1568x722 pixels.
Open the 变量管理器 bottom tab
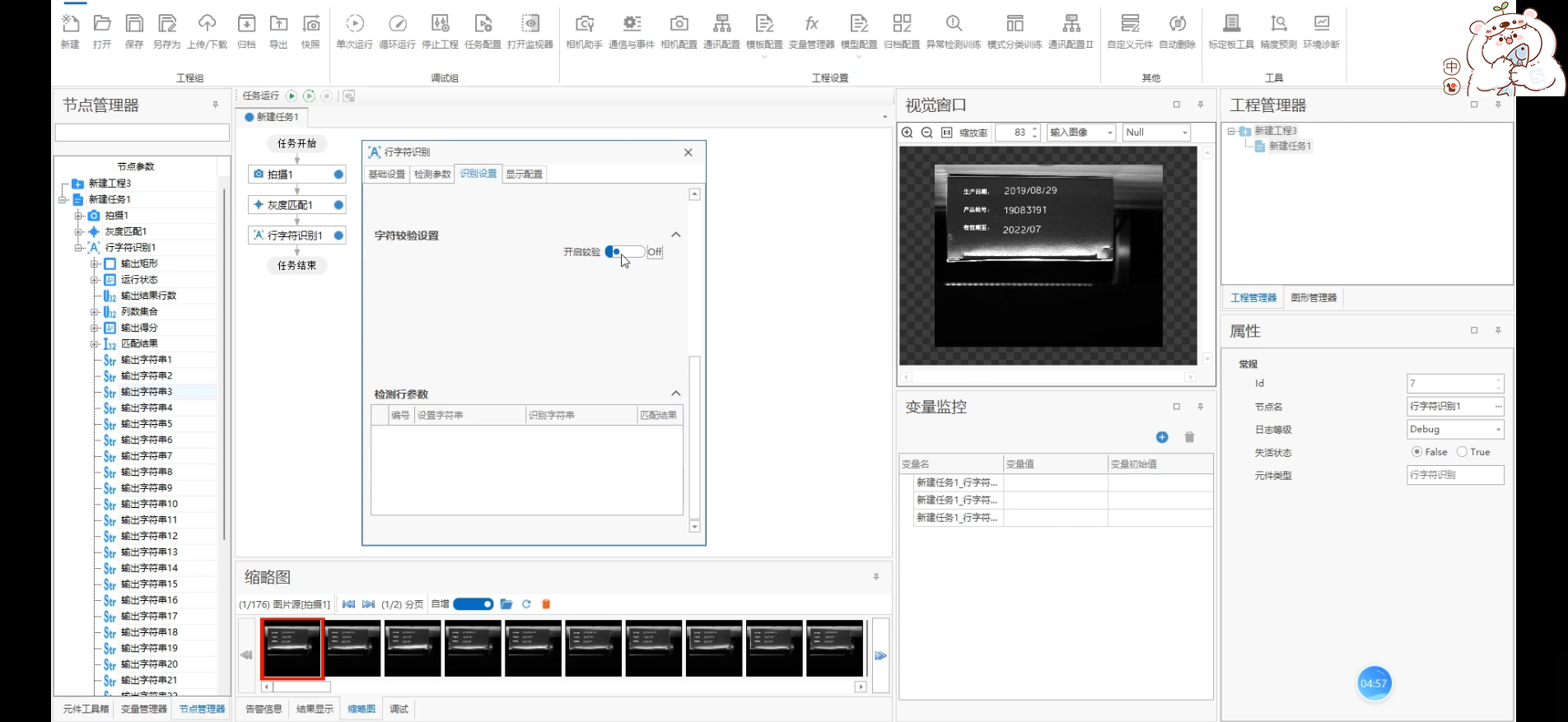click(x=143, y=709)
